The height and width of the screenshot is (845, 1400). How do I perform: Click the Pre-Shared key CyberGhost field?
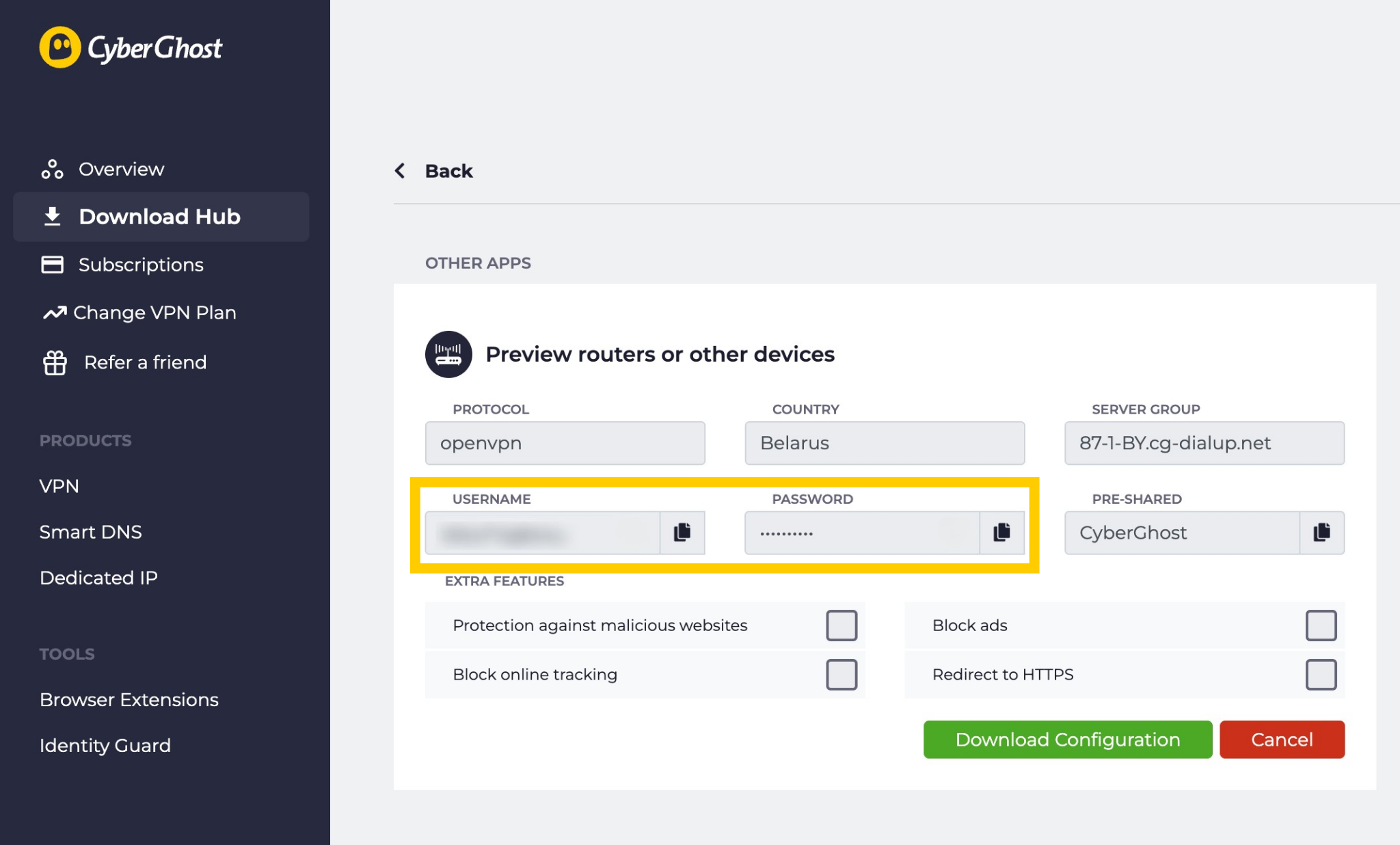point(1183,533)
